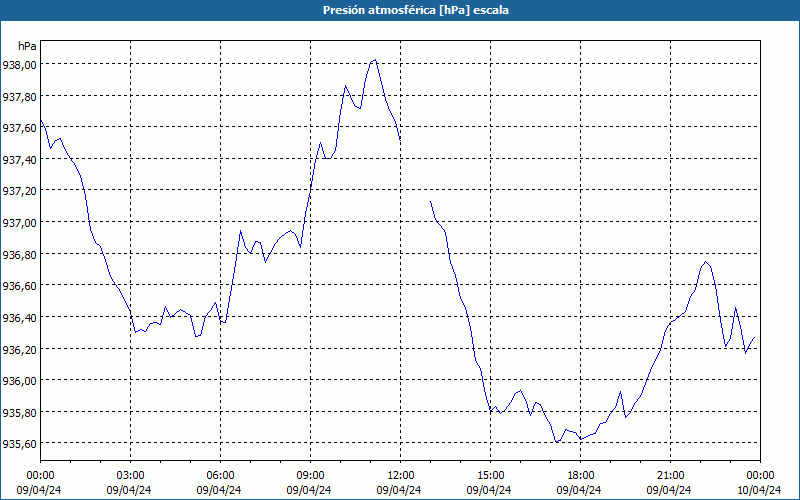The width and height of the screenshot is (800, 500).
Task: Select the 09/04/24 date below 06:00
Action: click(x=219, y=490)
